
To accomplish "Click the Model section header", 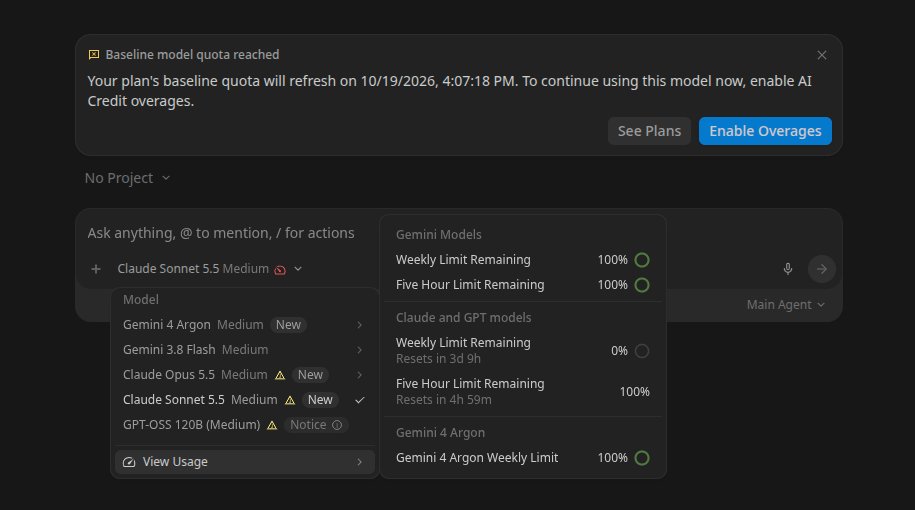I will [x=141, y=299].
